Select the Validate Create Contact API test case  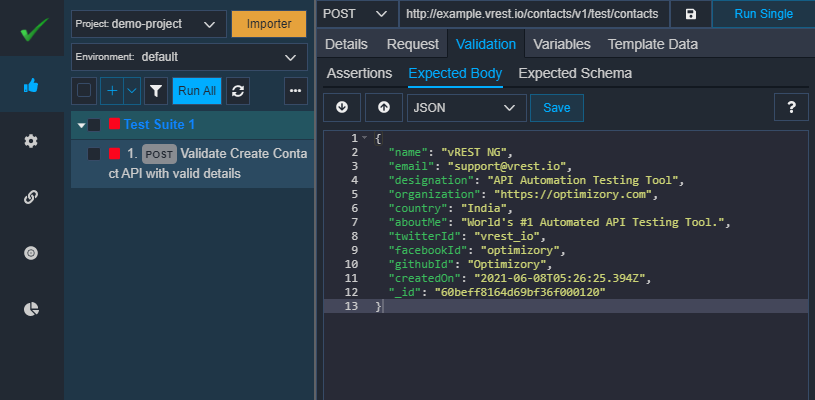192,164
